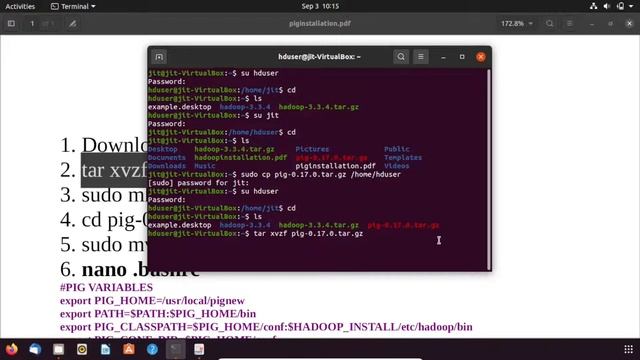Open the Terminal app menu in top bar

pyautogui.click(x=73, y=6)
